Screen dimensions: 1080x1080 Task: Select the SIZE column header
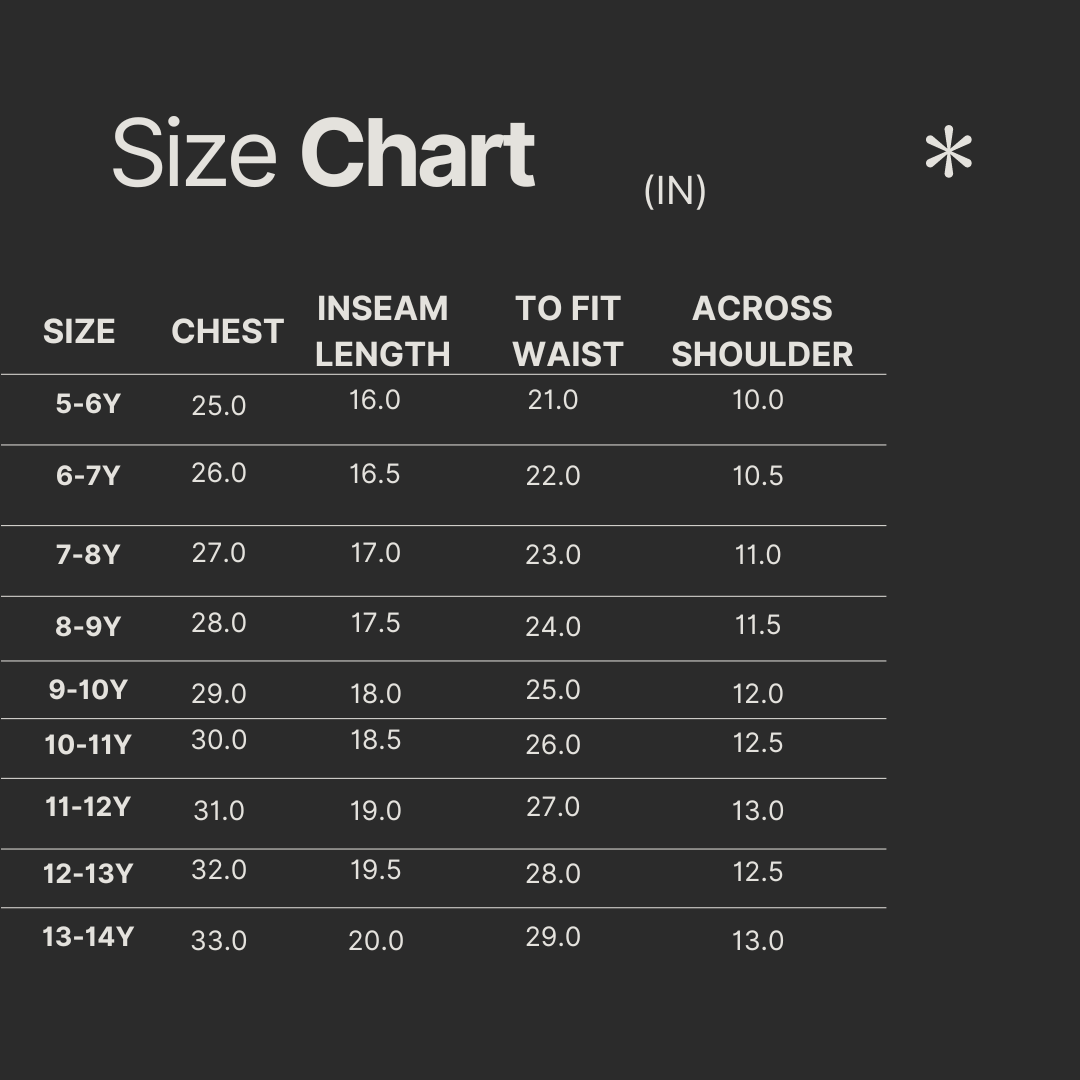pos(79,332)
